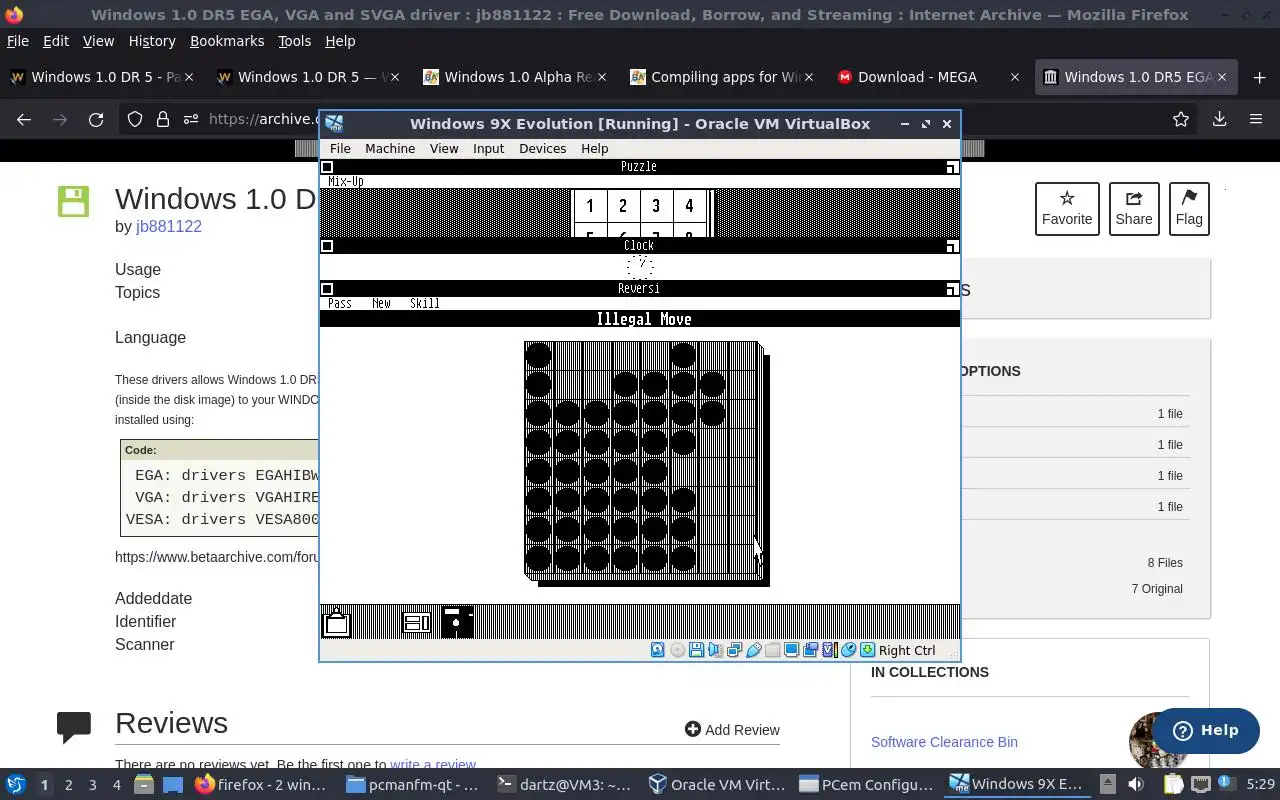Switch to workspace 2 in taskbar pager
Image resolution: width=1280 pixels, height=800 pixels.
68,785
